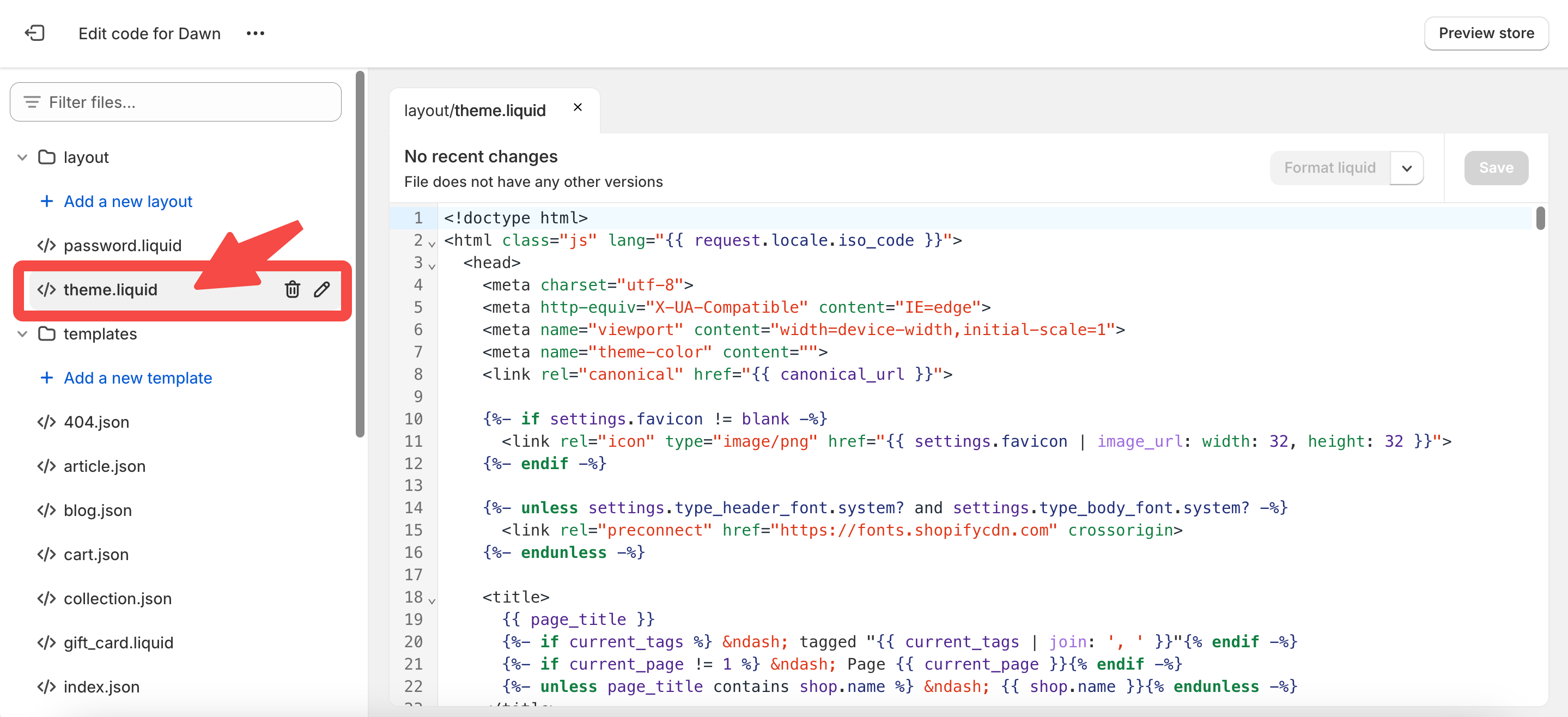The image size is (1568, 717).
Task: Close the layout/theme.liquid tab
Action: [x=578, y=108]
